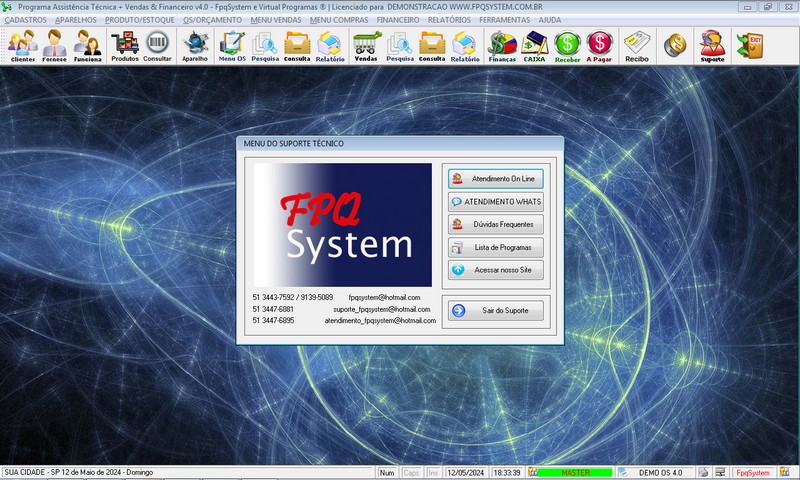Screen dimensions: 800x480
Task: Open the FERRAMENTAS menu
Action: (505, 20)
